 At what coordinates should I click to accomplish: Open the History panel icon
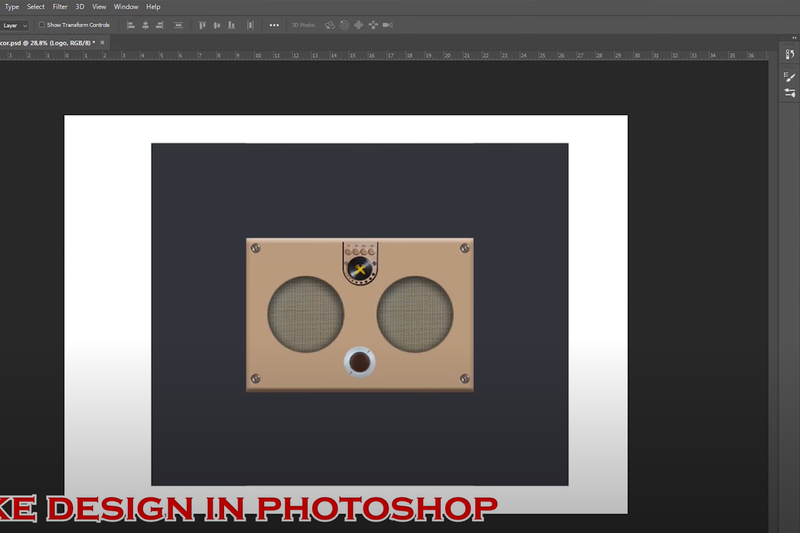coord(789,56)
